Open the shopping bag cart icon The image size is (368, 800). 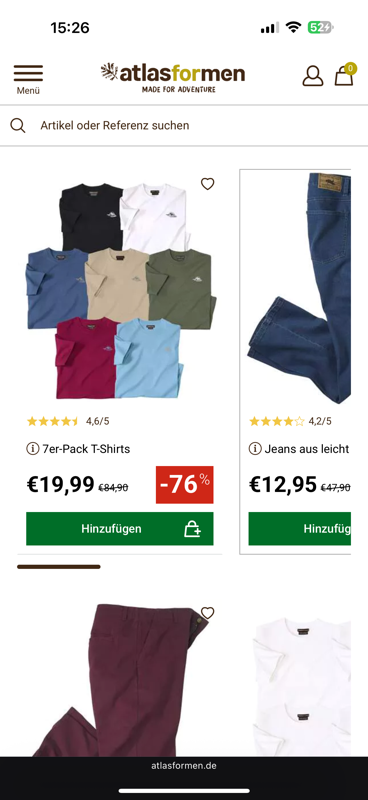pos(344,75)
